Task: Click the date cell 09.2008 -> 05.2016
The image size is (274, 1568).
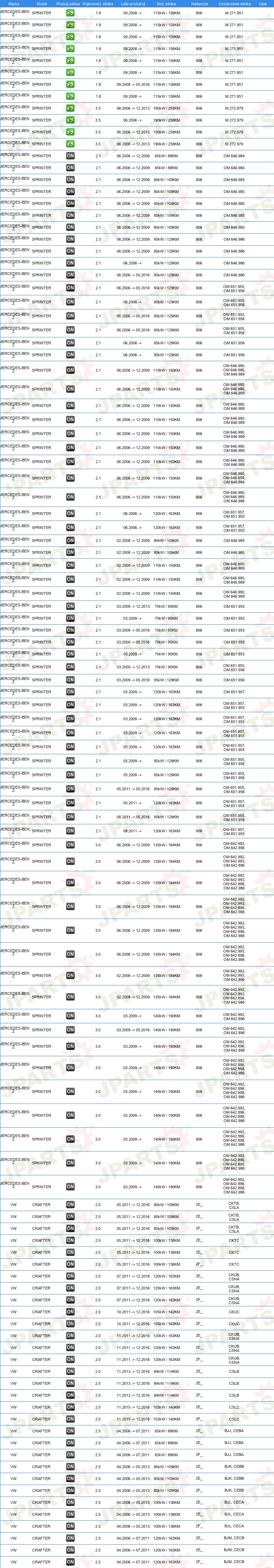Action: [x=133, y=85]
